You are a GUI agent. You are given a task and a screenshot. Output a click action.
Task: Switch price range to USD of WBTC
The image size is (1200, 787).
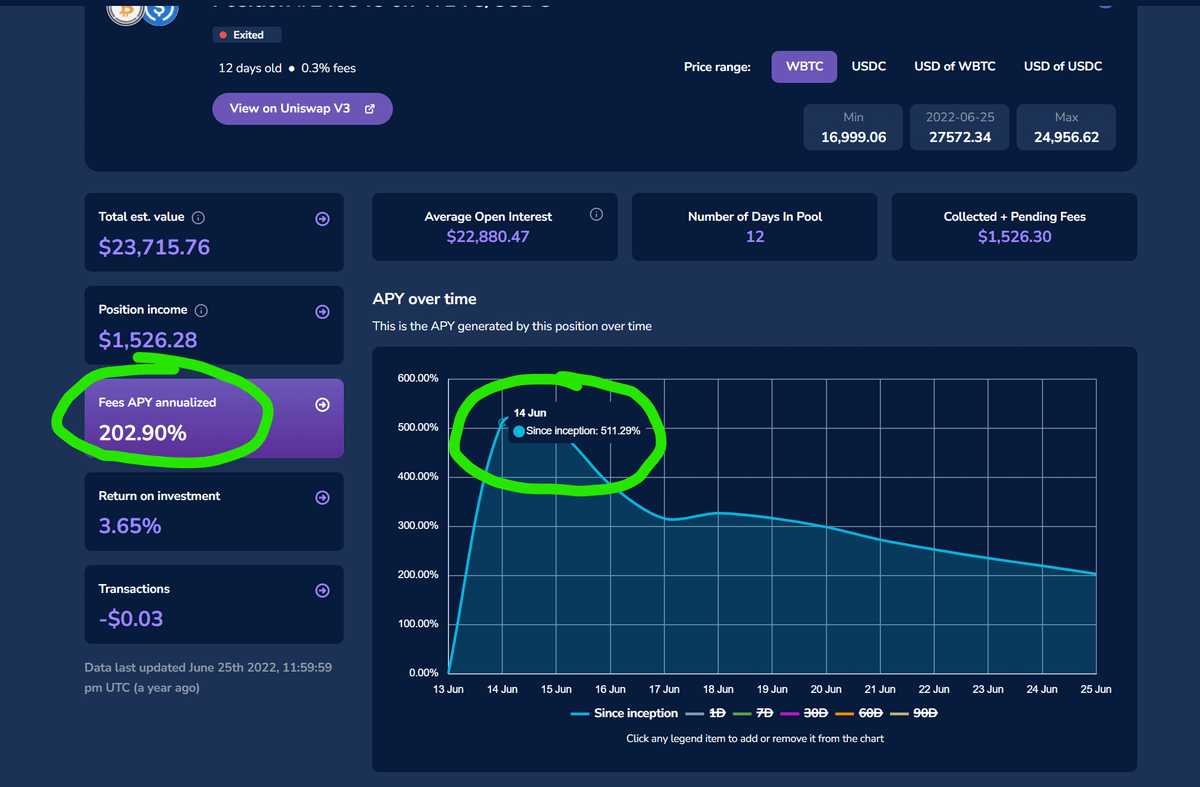click(x=954, y=67)
